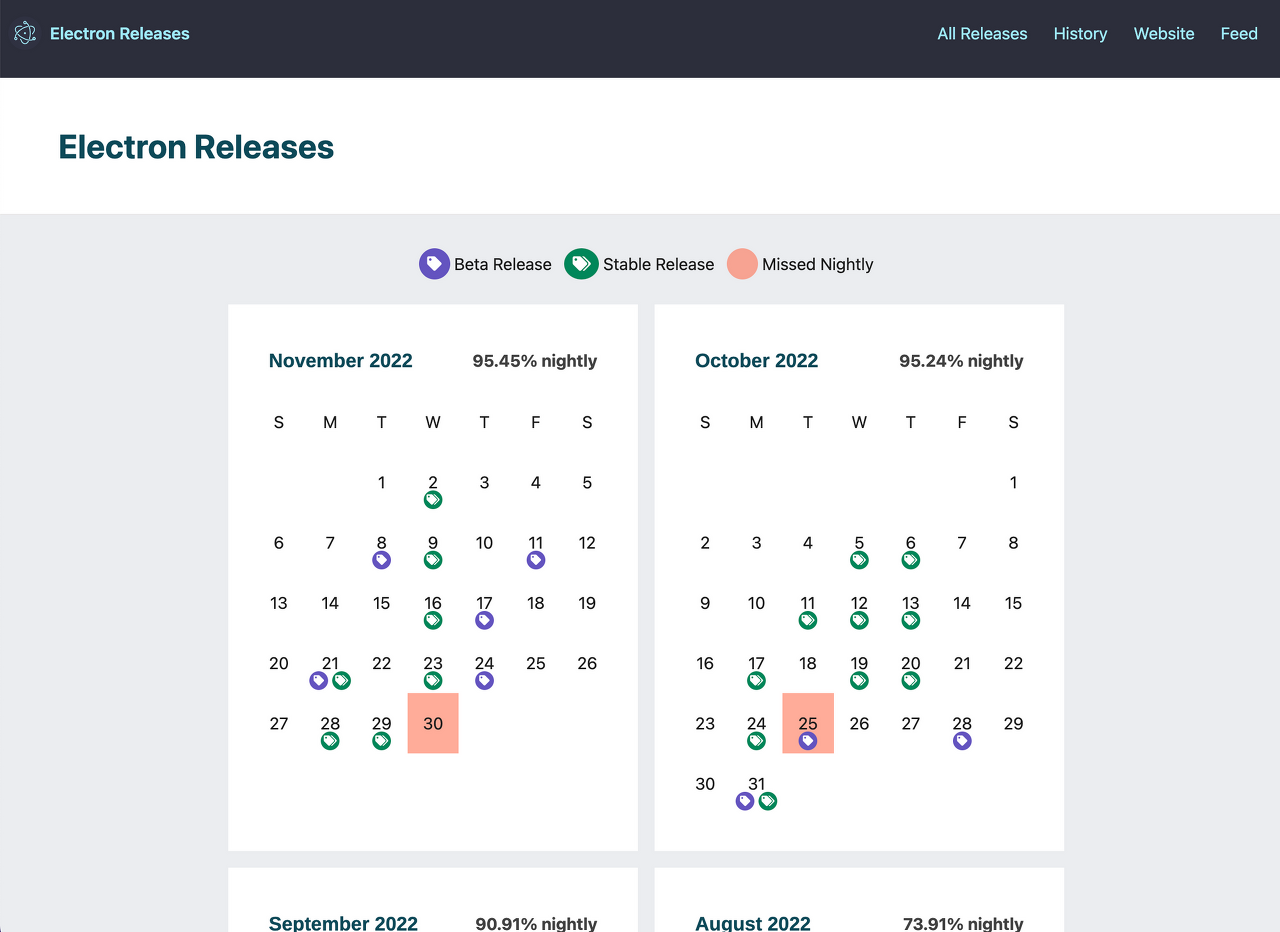This screenshot has height=932, width=1280.
Task: Click day 1 in October calendar
Action: tap(1013, 483)
